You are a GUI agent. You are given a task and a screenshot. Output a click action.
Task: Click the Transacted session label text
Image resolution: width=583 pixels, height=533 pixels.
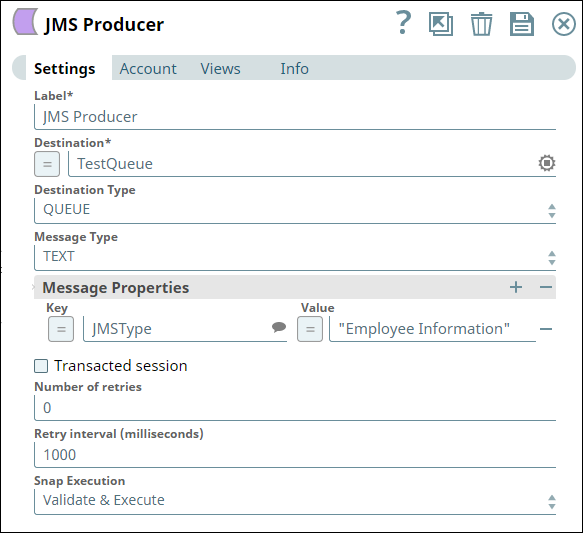(x=121, y=366)
